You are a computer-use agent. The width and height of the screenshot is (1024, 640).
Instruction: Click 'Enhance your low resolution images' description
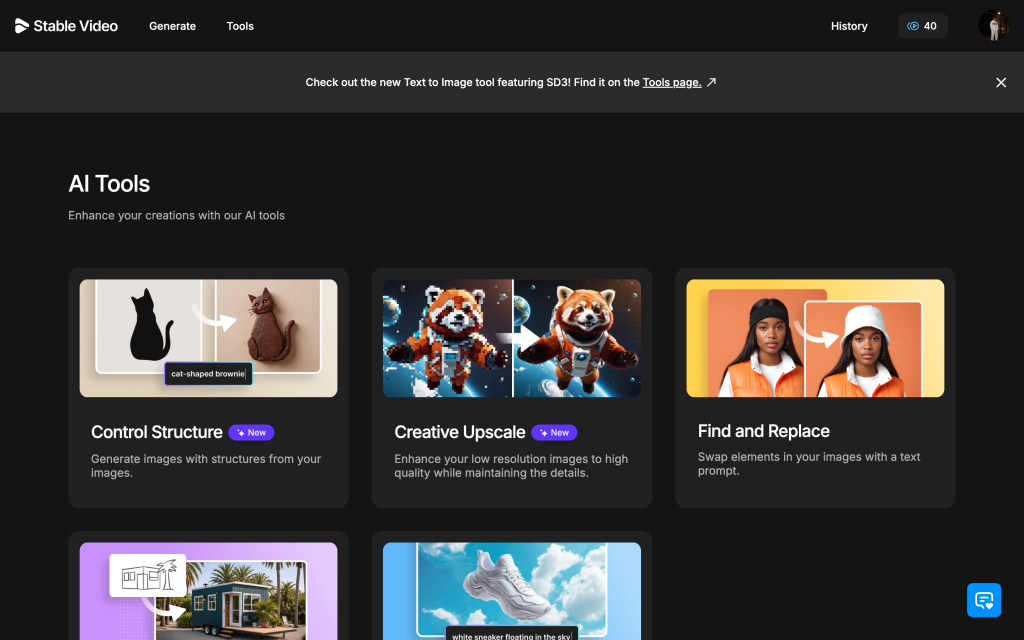coord(511,466)
